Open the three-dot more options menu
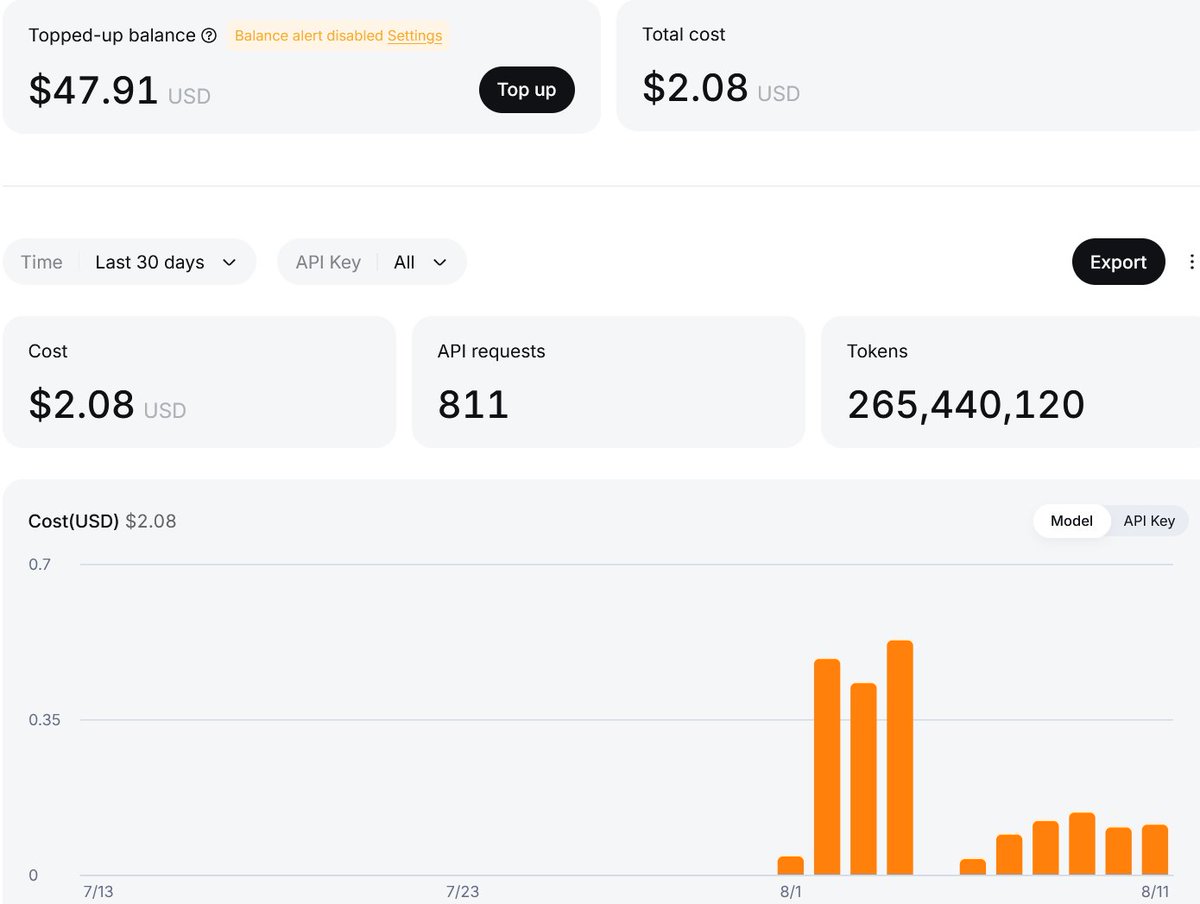Image resolution: width=1200 pixels, height=904 pixels. pyautogui.click(x=1191, y=262)
